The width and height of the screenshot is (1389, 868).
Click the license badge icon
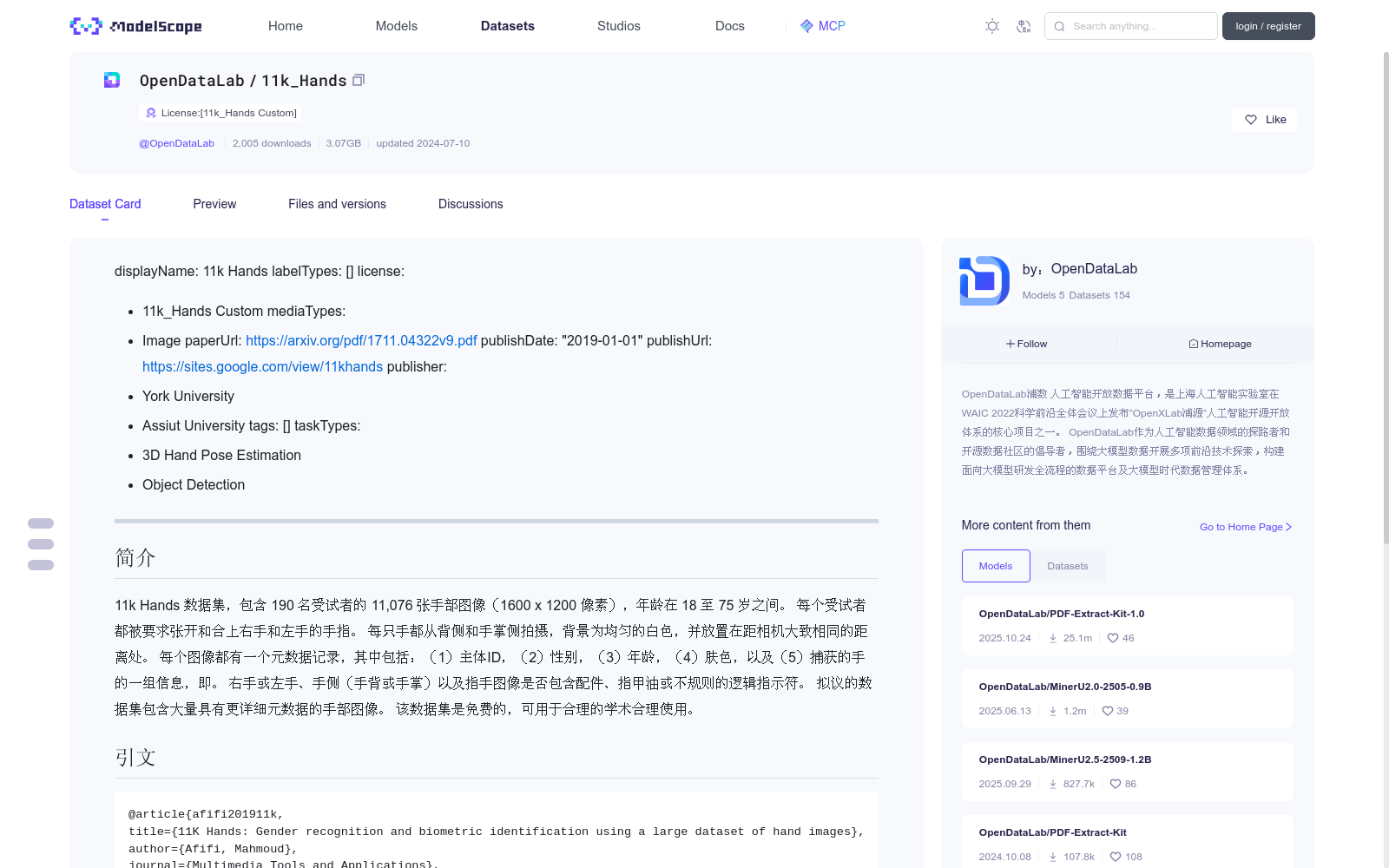click(151, 113)
